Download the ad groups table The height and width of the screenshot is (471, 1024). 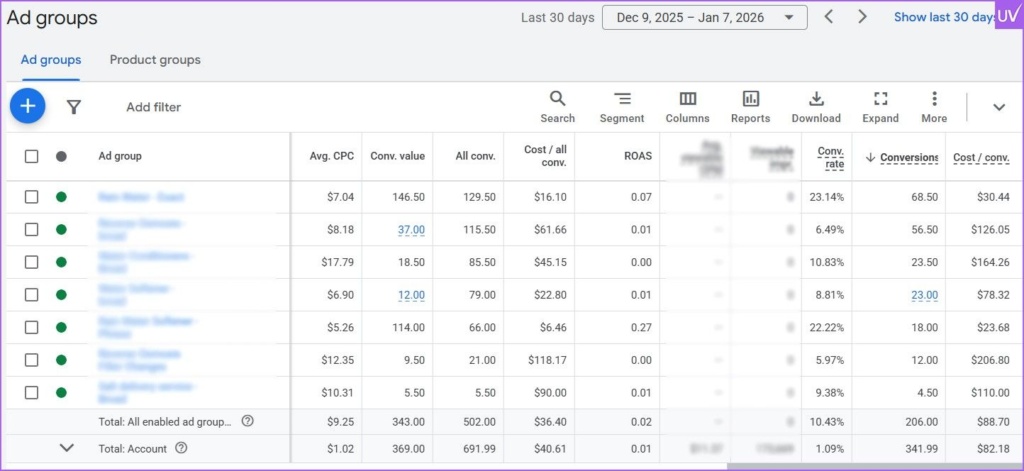(x=816, y=106)
